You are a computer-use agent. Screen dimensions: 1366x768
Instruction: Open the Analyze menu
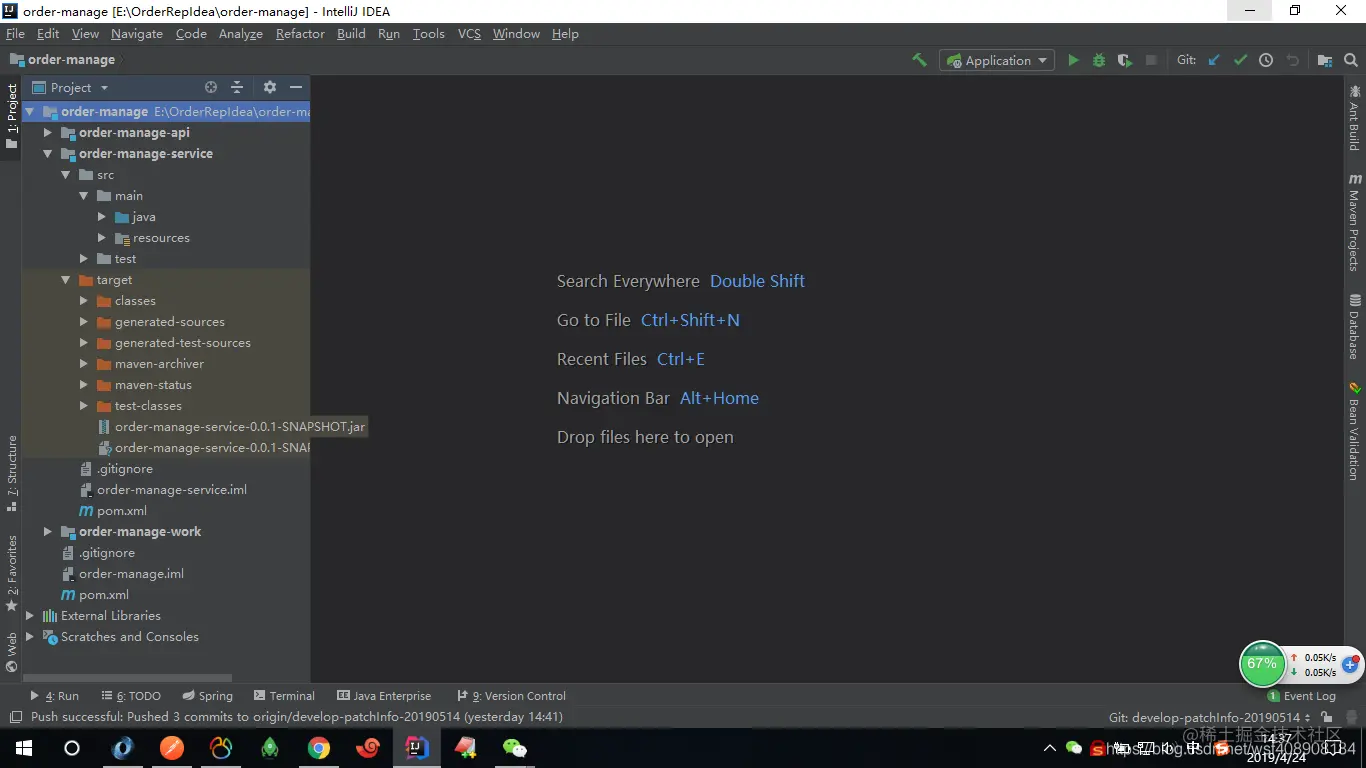coord(241,33)
